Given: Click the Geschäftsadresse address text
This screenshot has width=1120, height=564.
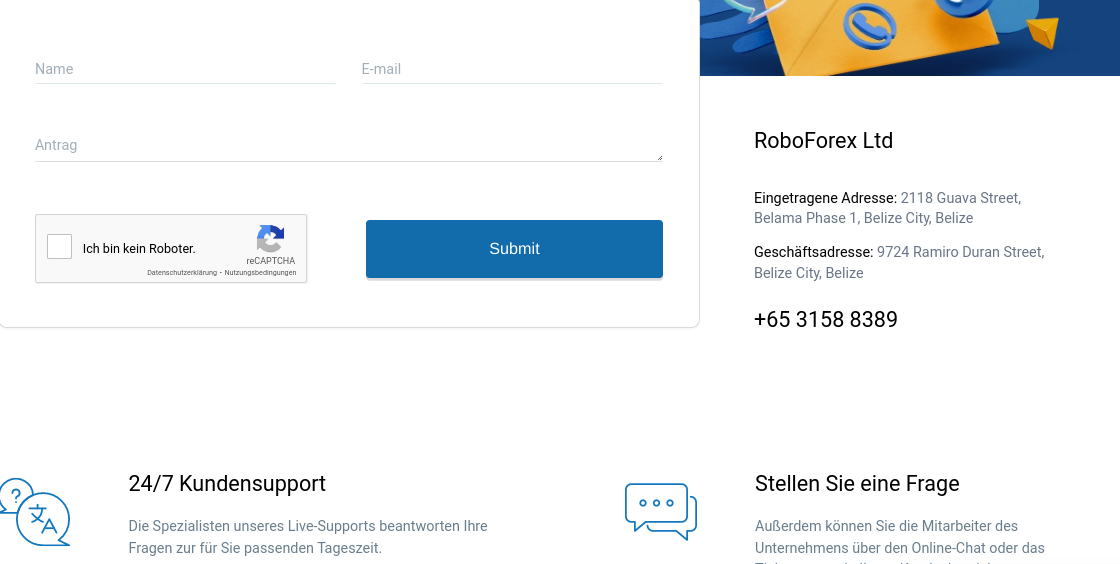Looking at the screenshot, I should [899, 262].
